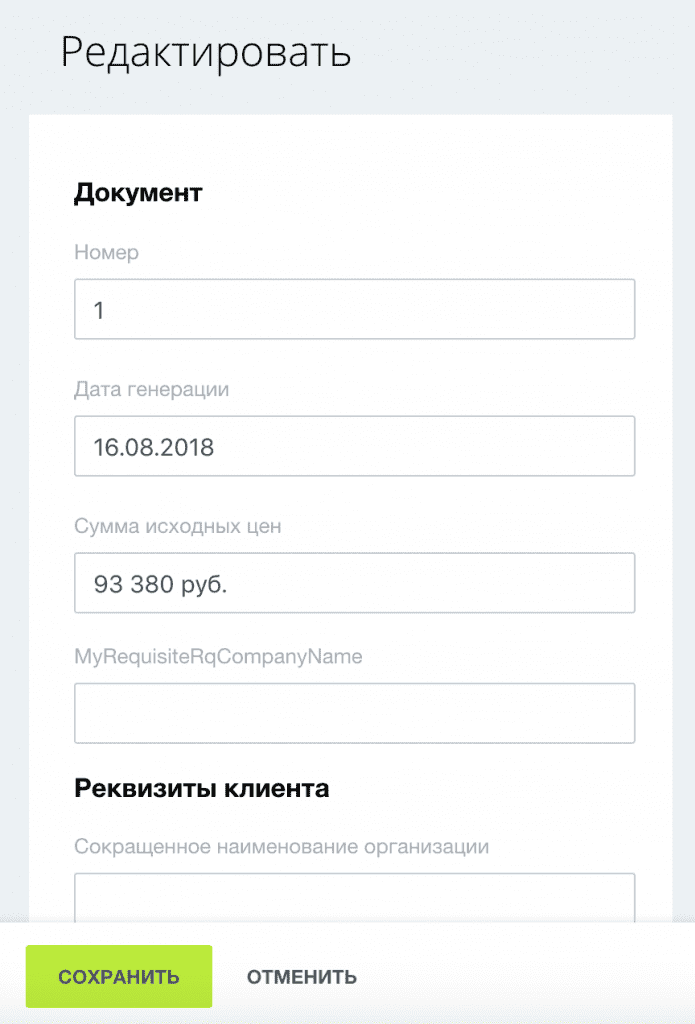Click the empty MyRequisiteRqCompanyName input box
This screenshot has width=695, height=1024.
tap(354, 712)
